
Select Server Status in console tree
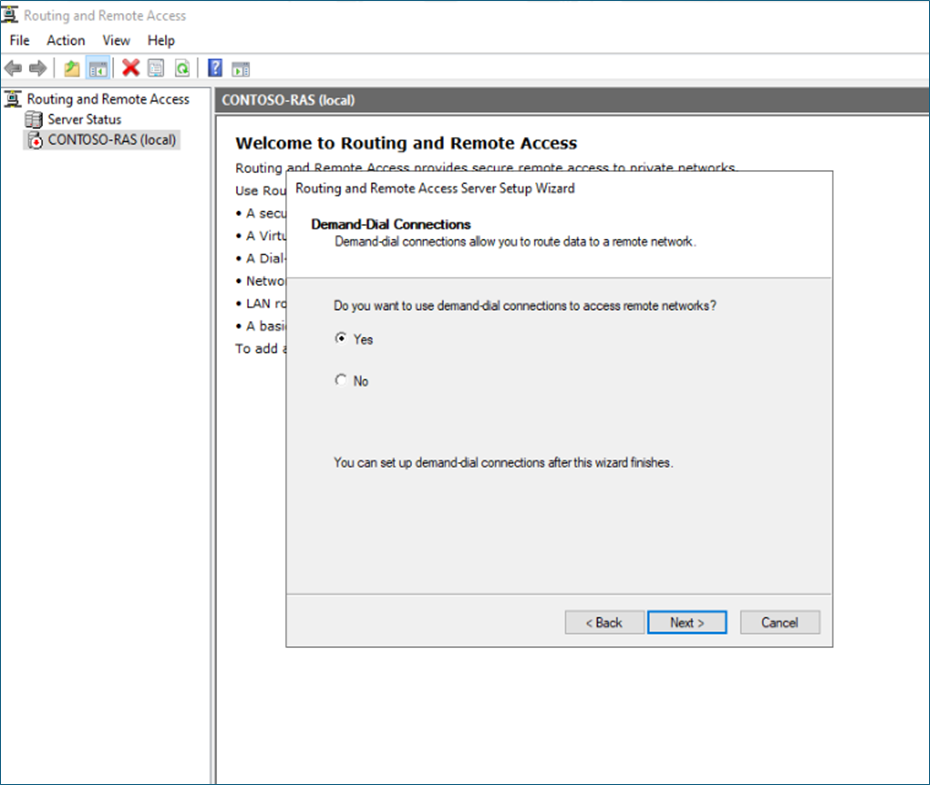[x=84, y=119]
